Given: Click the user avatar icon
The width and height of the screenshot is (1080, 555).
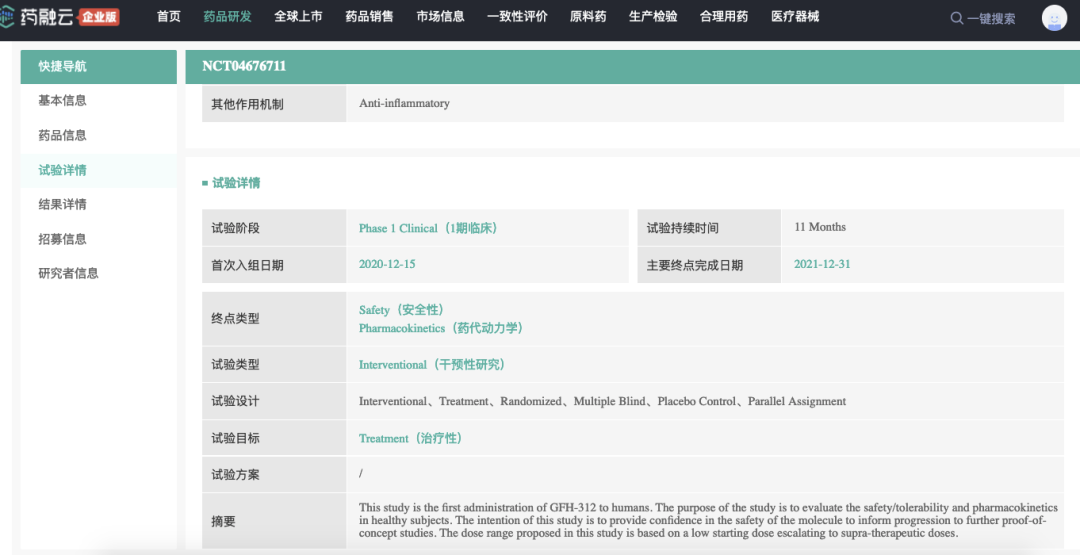Looking at the screenshot, I should (x=1054, y=18).
